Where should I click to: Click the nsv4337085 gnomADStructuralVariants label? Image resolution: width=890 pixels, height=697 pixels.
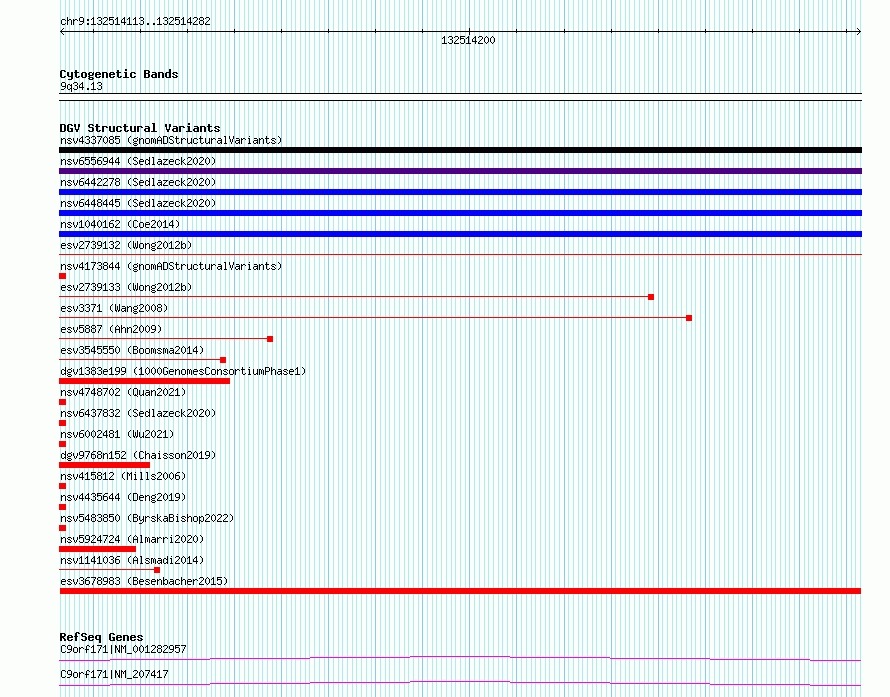click(x=171, y=140)
